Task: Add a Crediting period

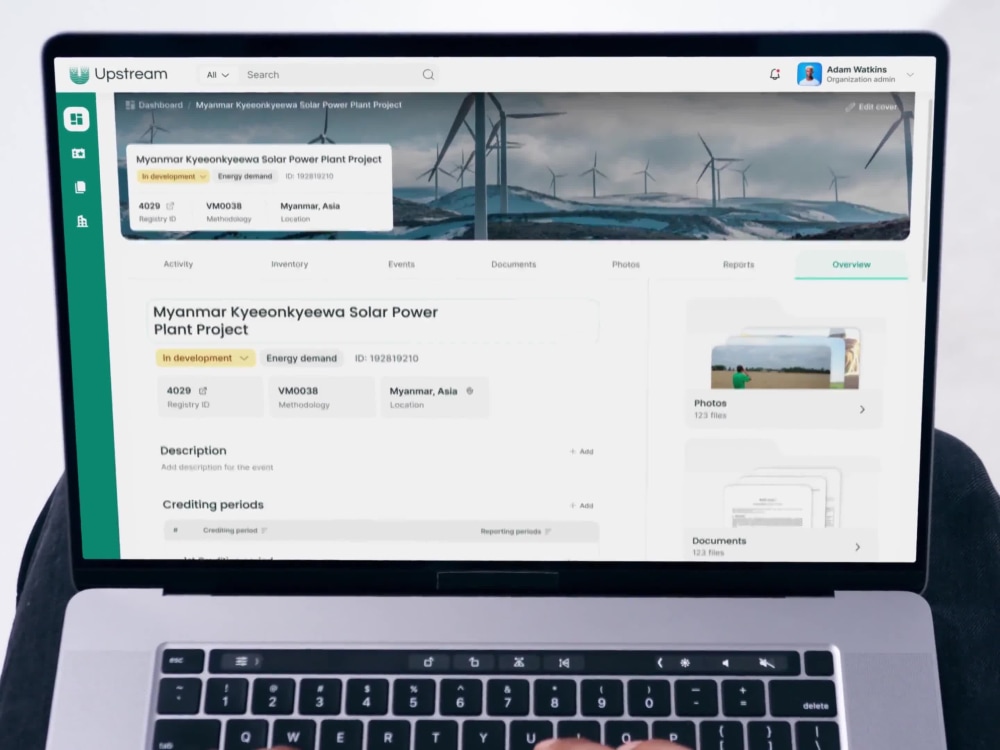Action: click(582, 506)
